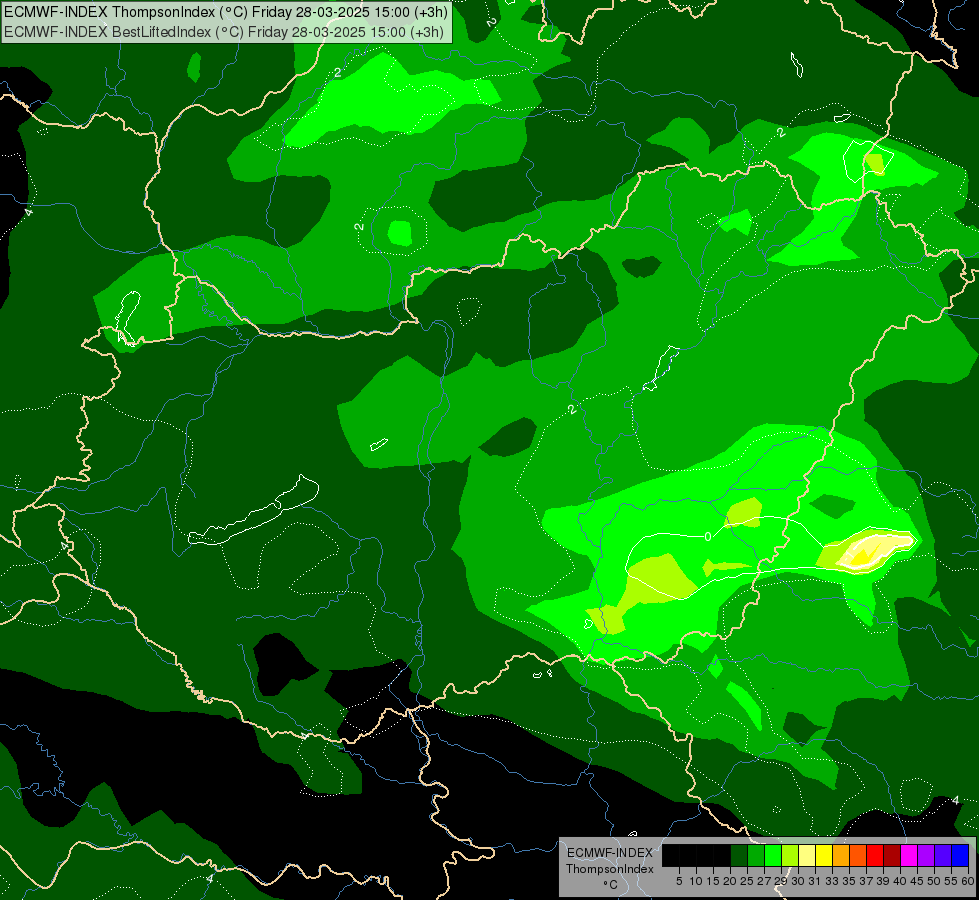Click the legend value '10'
This screenshot has height=900, width=979.
pyautogui.click(x=696, y=881)
